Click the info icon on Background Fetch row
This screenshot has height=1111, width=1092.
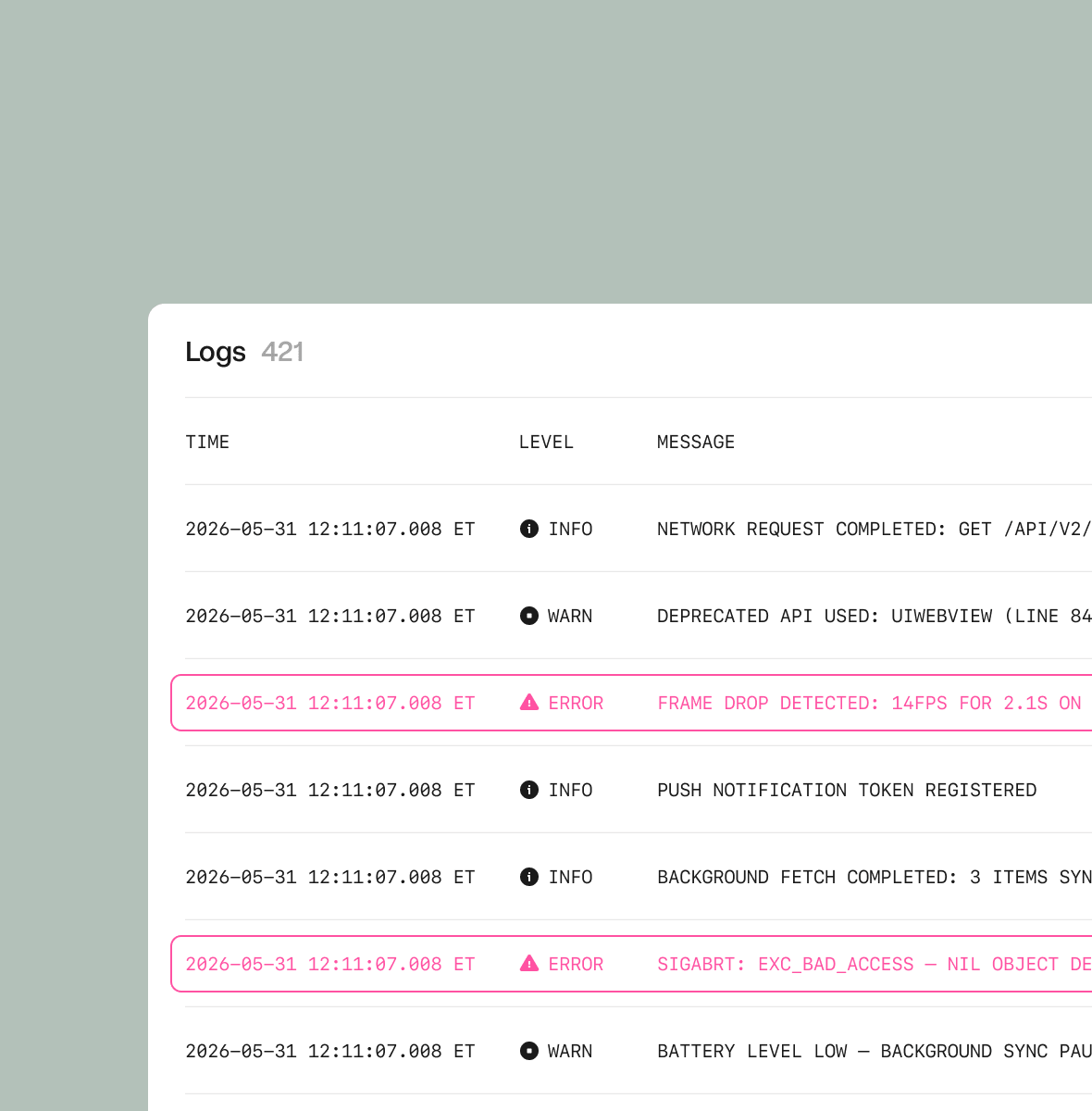point(529,877)
